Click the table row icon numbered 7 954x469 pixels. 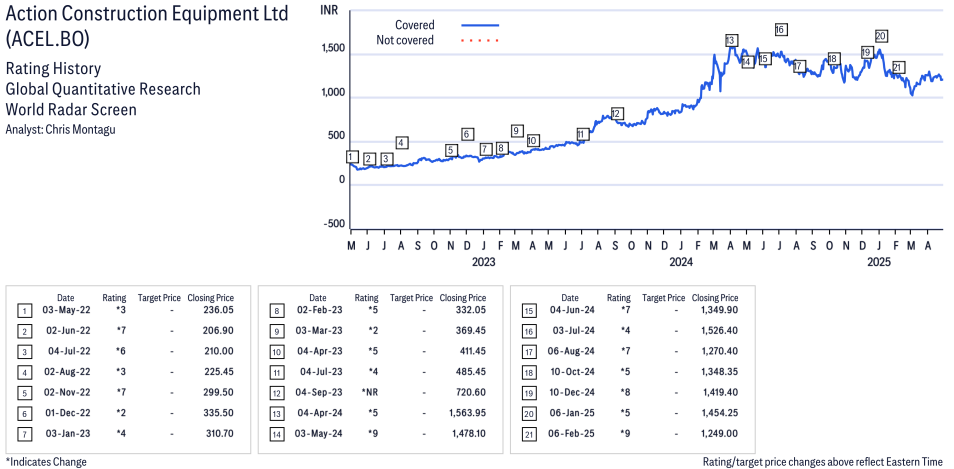[x=23, y=435]
